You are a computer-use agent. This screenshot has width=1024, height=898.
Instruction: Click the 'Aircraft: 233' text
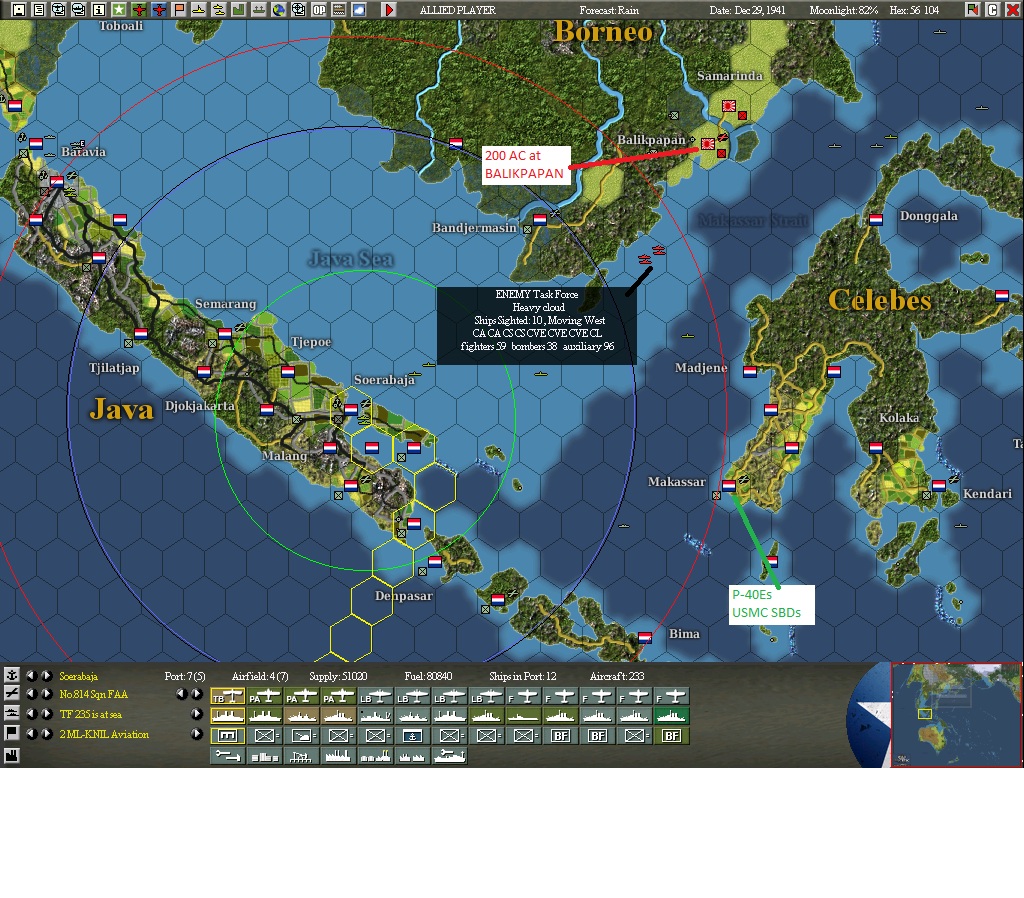coord(616,677)
